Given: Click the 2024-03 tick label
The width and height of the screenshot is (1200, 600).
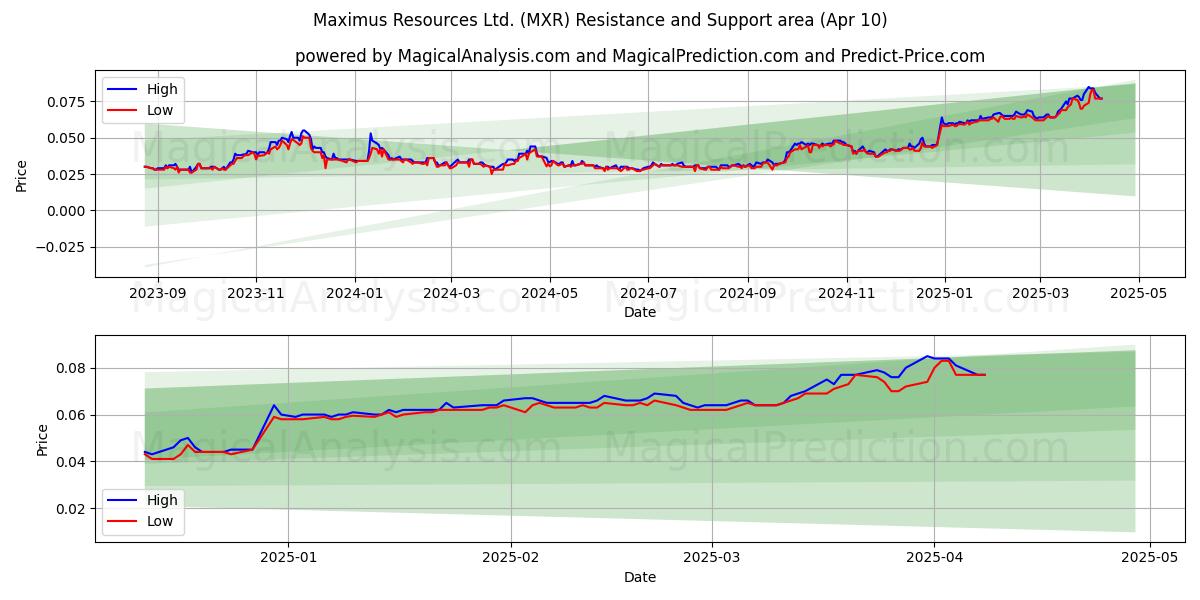Looking at the screenshot, I should click(x=451, y=293).
